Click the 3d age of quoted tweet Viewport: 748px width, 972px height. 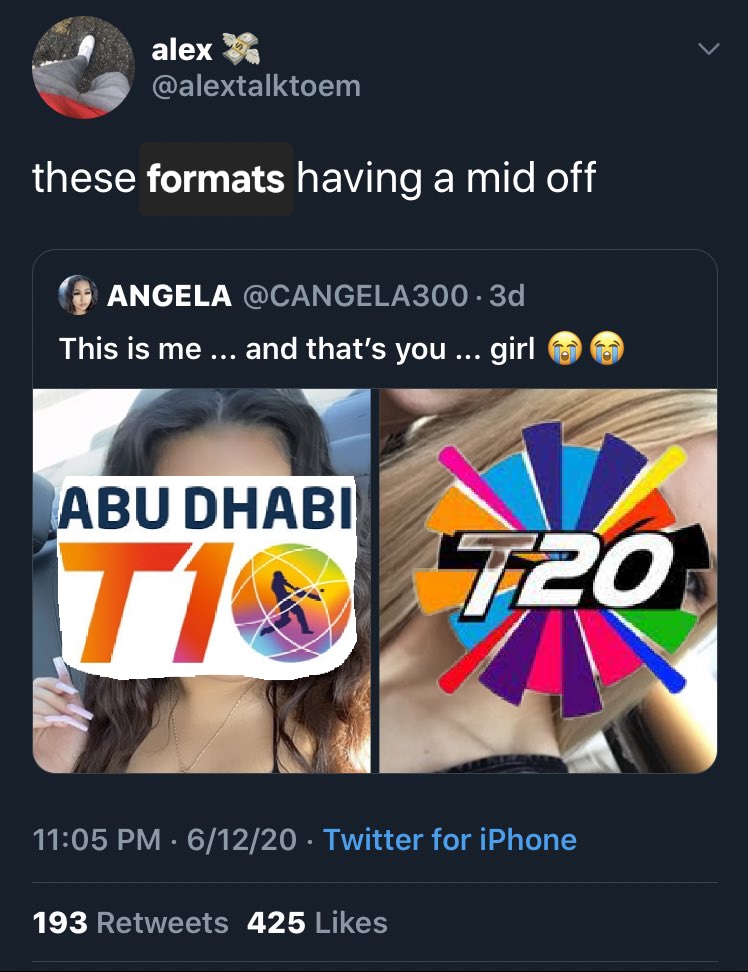point(506,296)
